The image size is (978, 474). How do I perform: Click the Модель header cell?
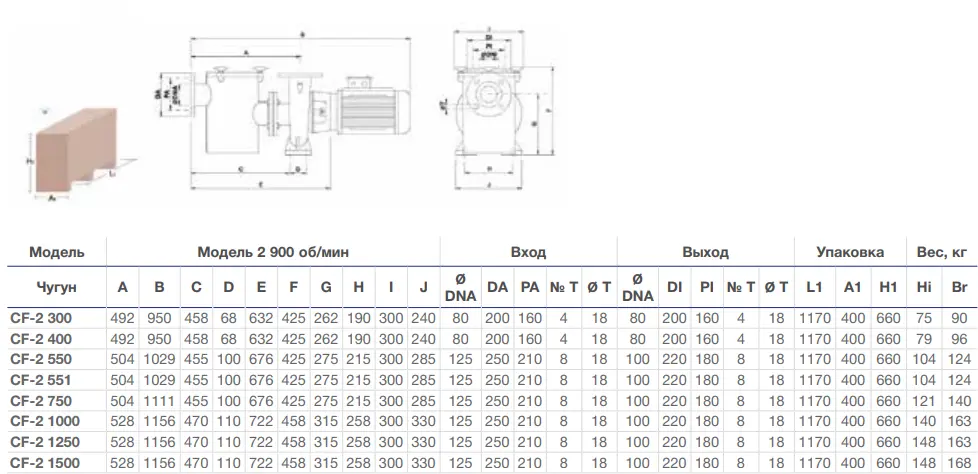click(x=57, y=253)
